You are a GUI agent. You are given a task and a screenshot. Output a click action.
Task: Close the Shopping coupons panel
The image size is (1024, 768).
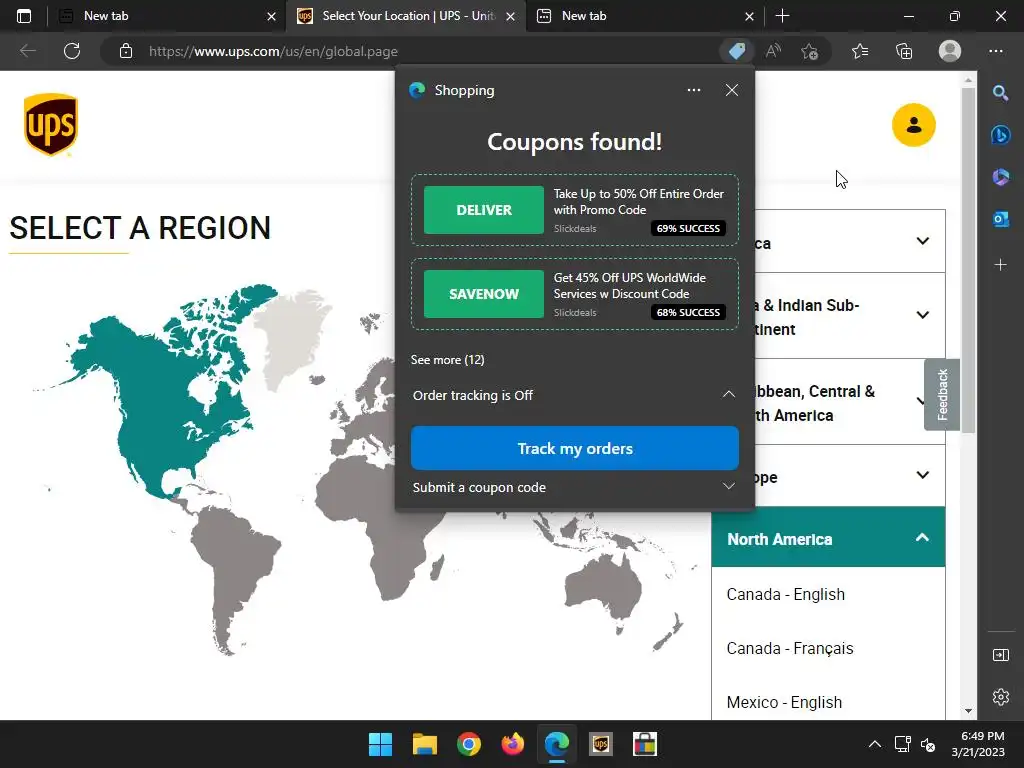732,90
